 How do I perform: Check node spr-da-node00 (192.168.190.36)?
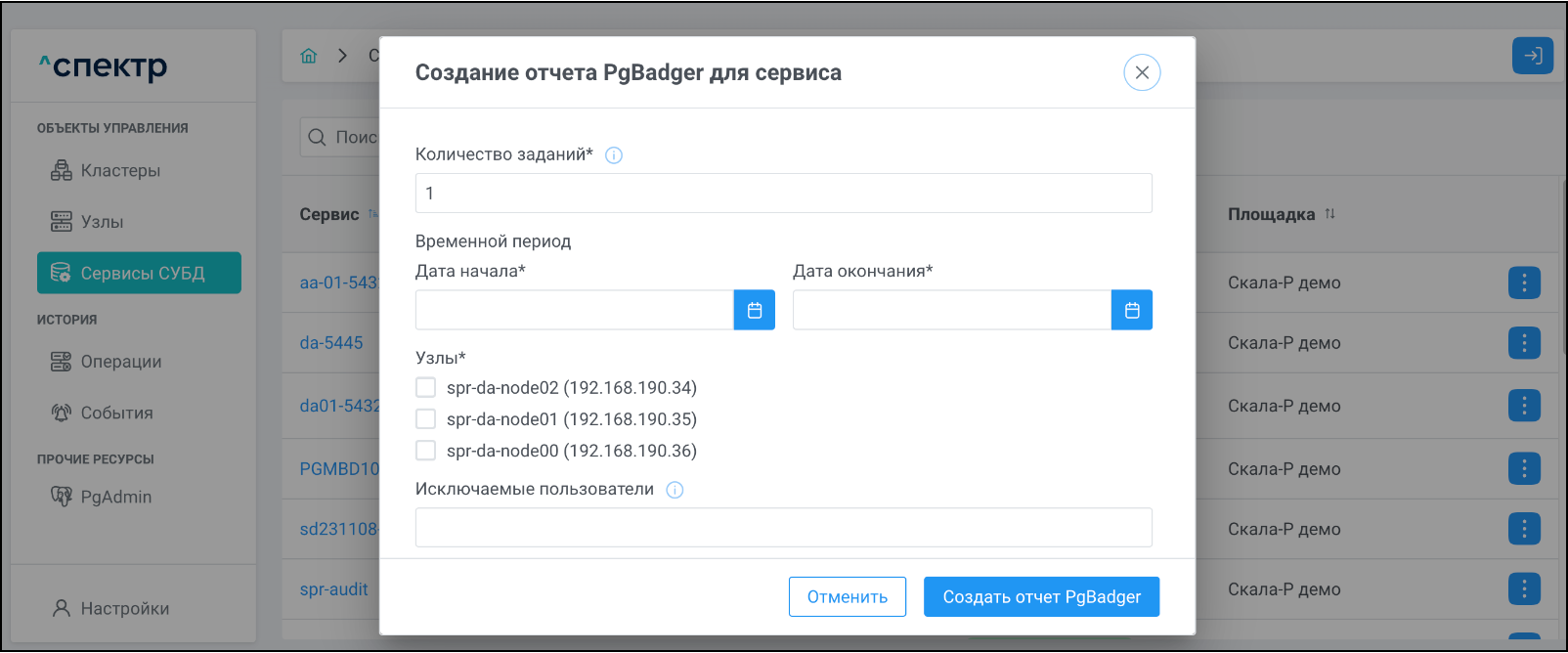coord(426,451)
